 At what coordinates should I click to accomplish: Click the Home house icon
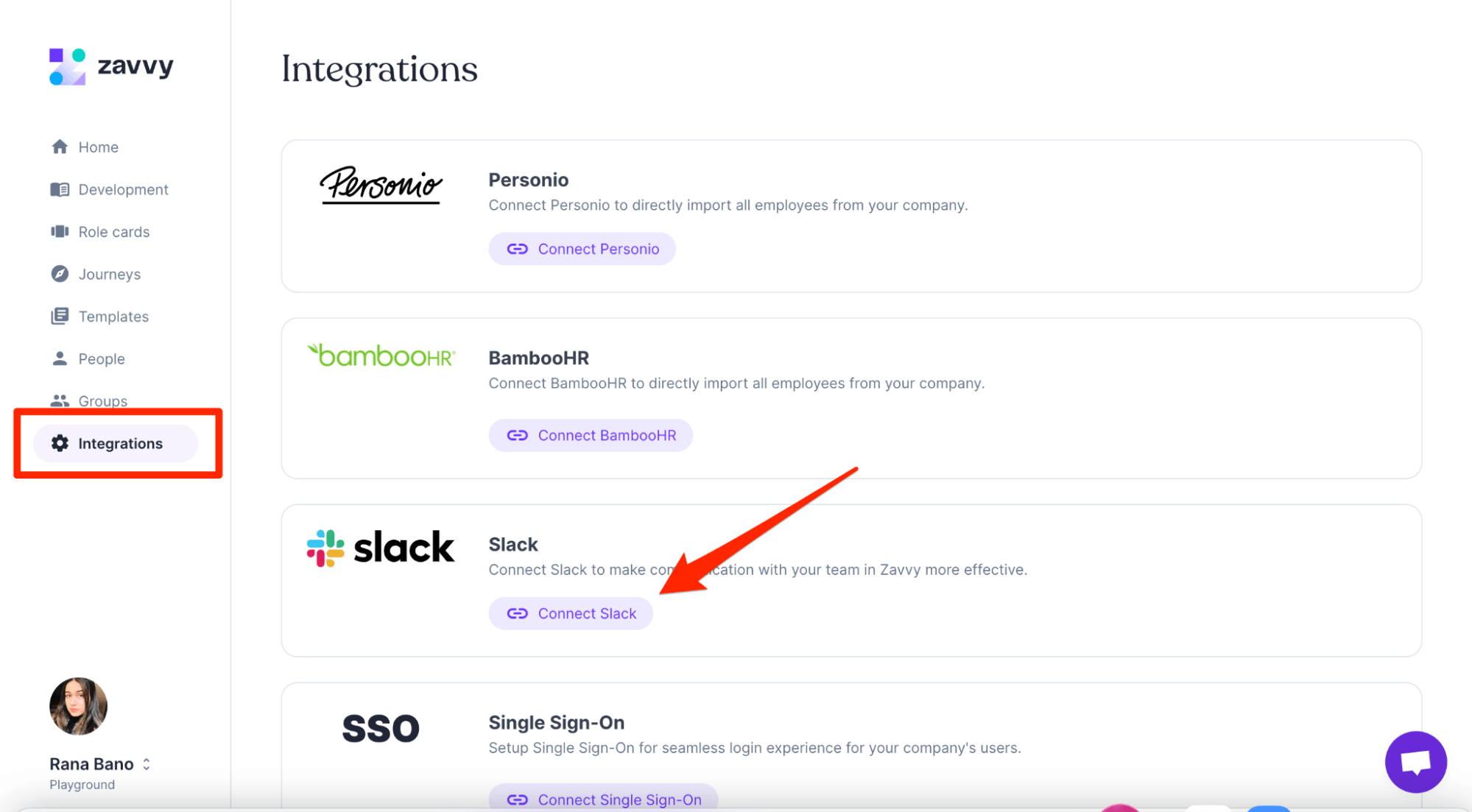click(x=60, y=146)
